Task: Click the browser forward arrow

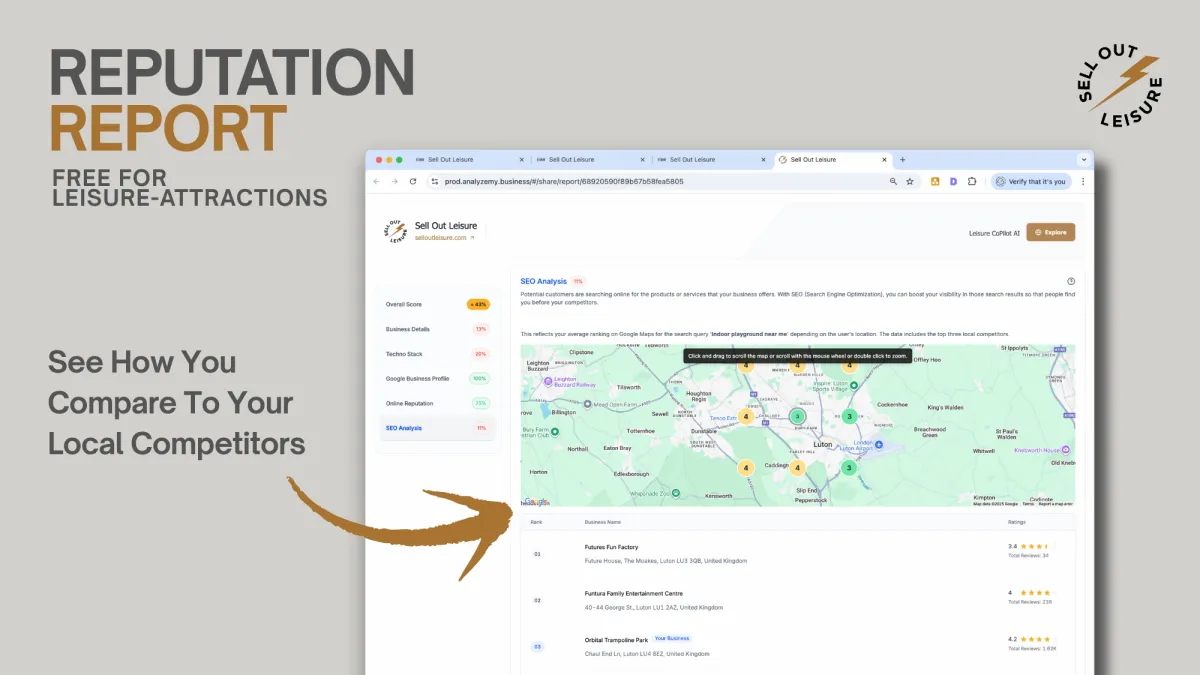Action: click(394, 181)
